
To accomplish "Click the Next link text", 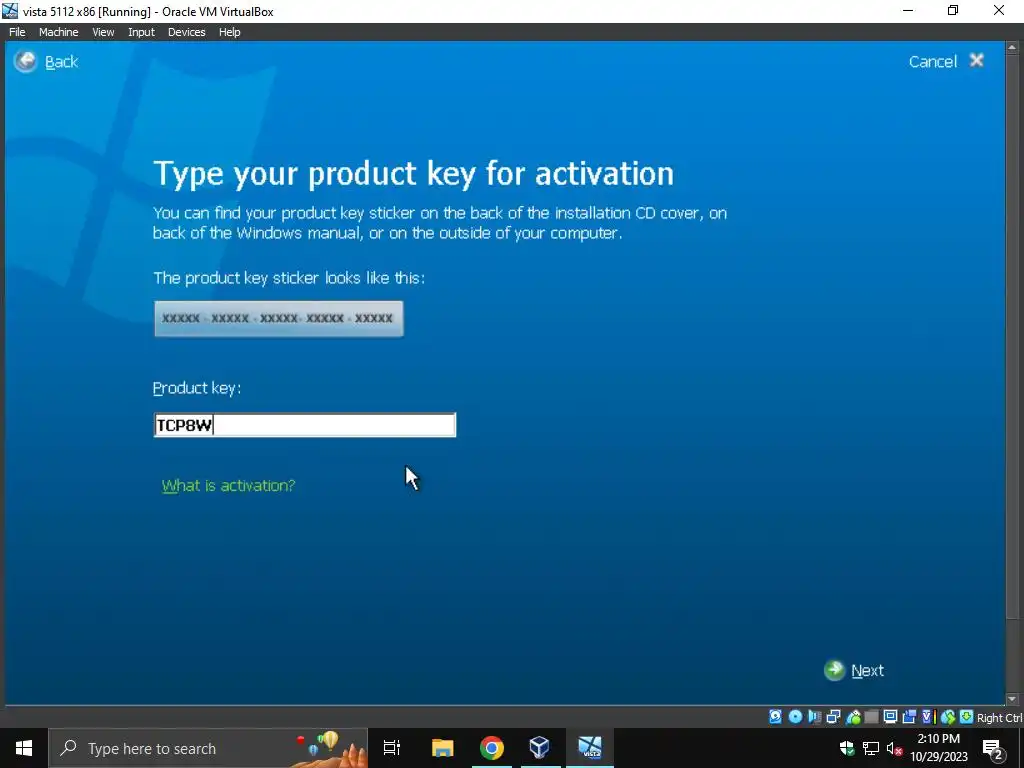I will 867,671.
